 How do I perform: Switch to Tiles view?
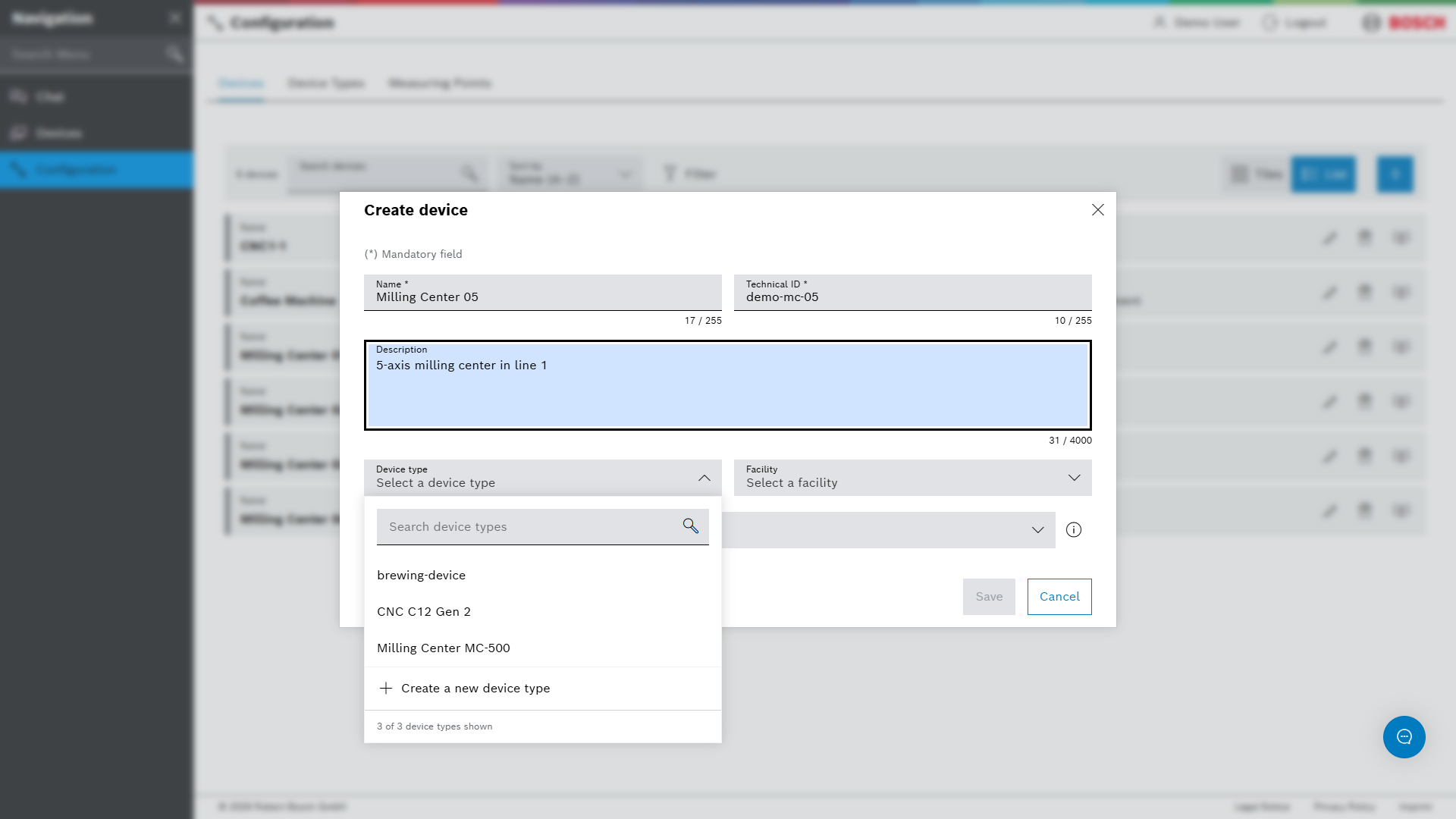1257,174
